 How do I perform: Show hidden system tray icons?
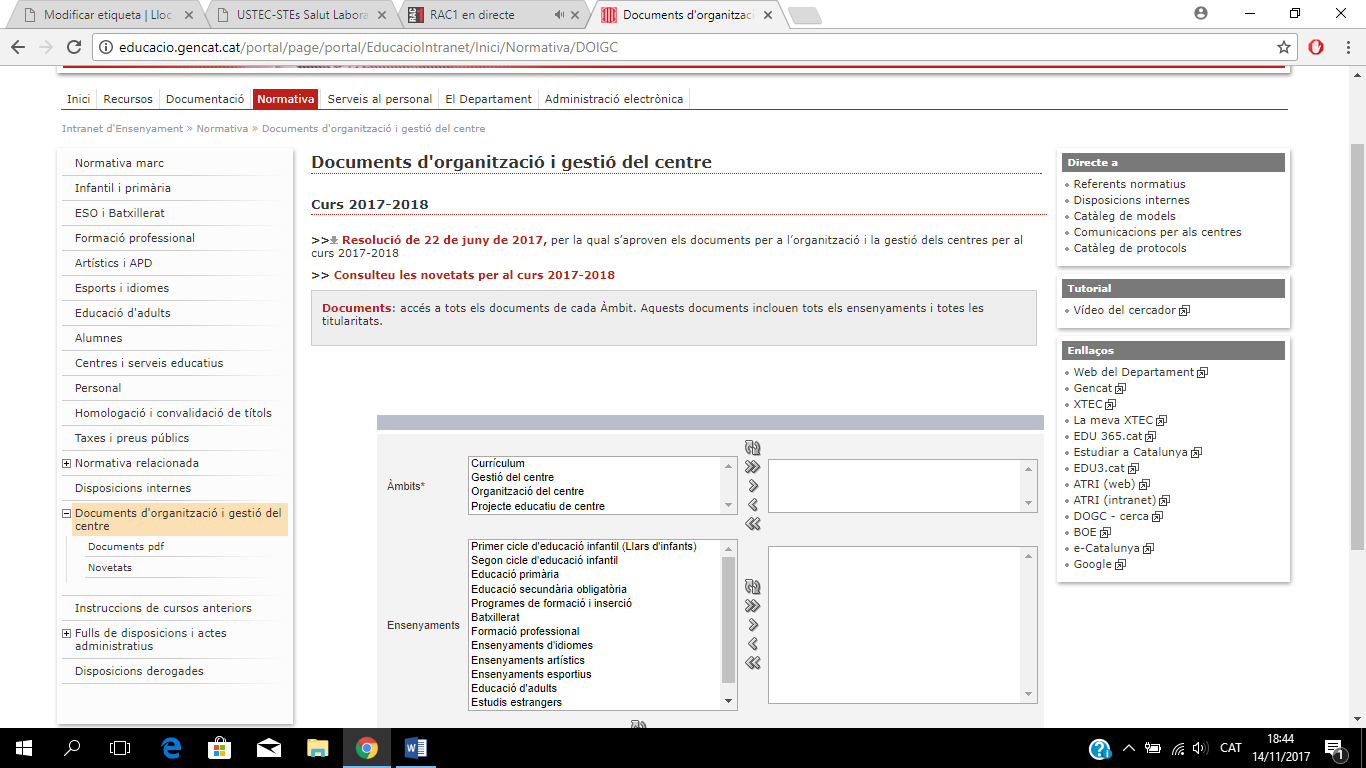click(x=1128, y=748)
